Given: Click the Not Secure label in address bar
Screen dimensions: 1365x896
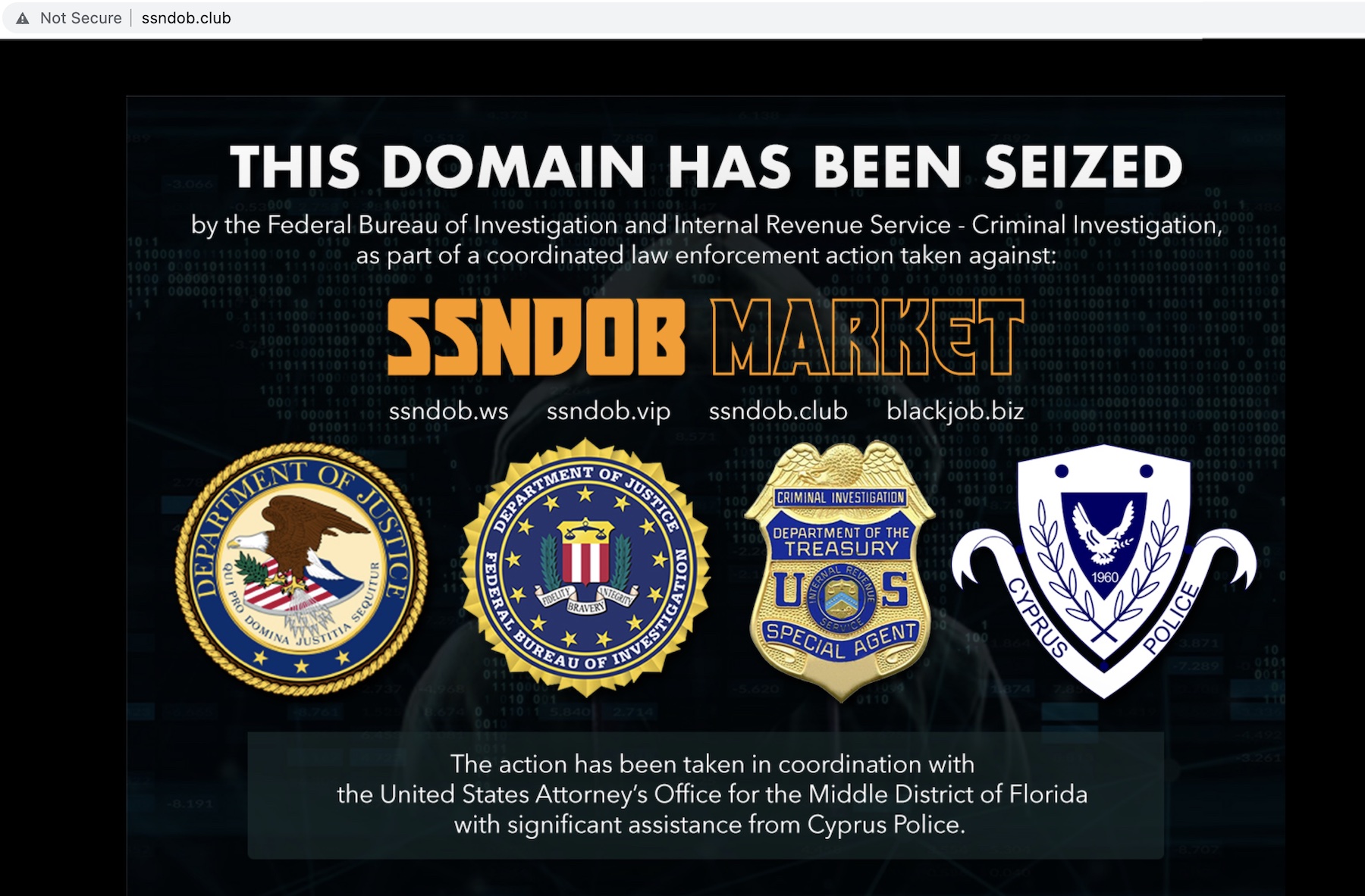Looking at the screenshot, I should coord(80,18).
